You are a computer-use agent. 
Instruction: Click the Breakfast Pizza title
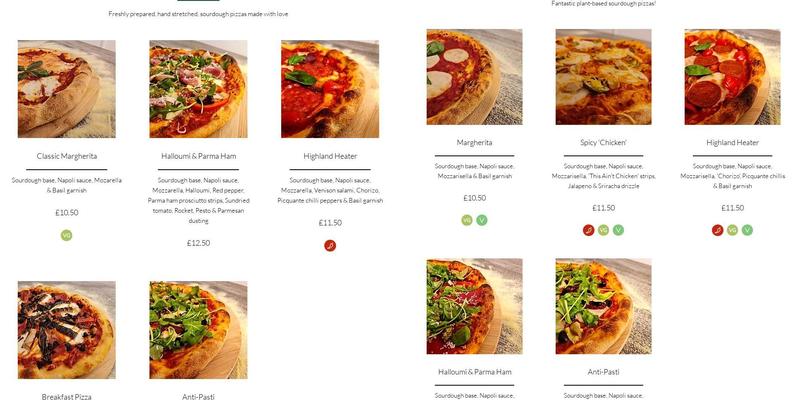click(x=67, y=397)
